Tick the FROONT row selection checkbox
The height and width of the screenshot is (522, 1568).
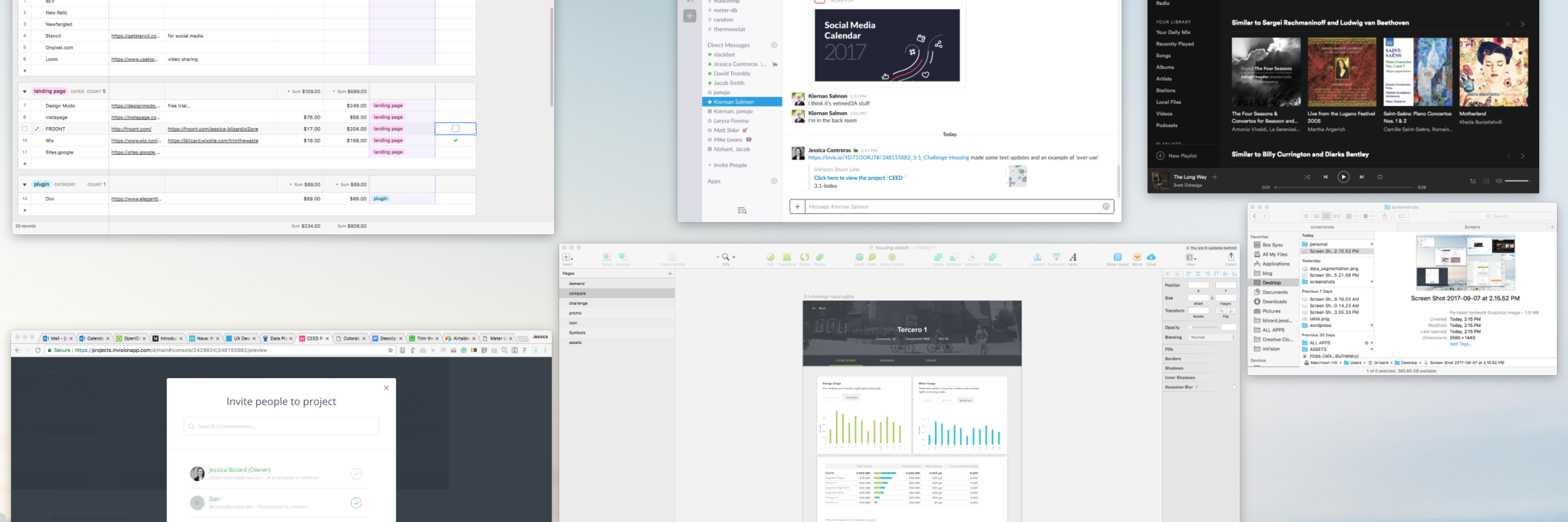point(24,129)
